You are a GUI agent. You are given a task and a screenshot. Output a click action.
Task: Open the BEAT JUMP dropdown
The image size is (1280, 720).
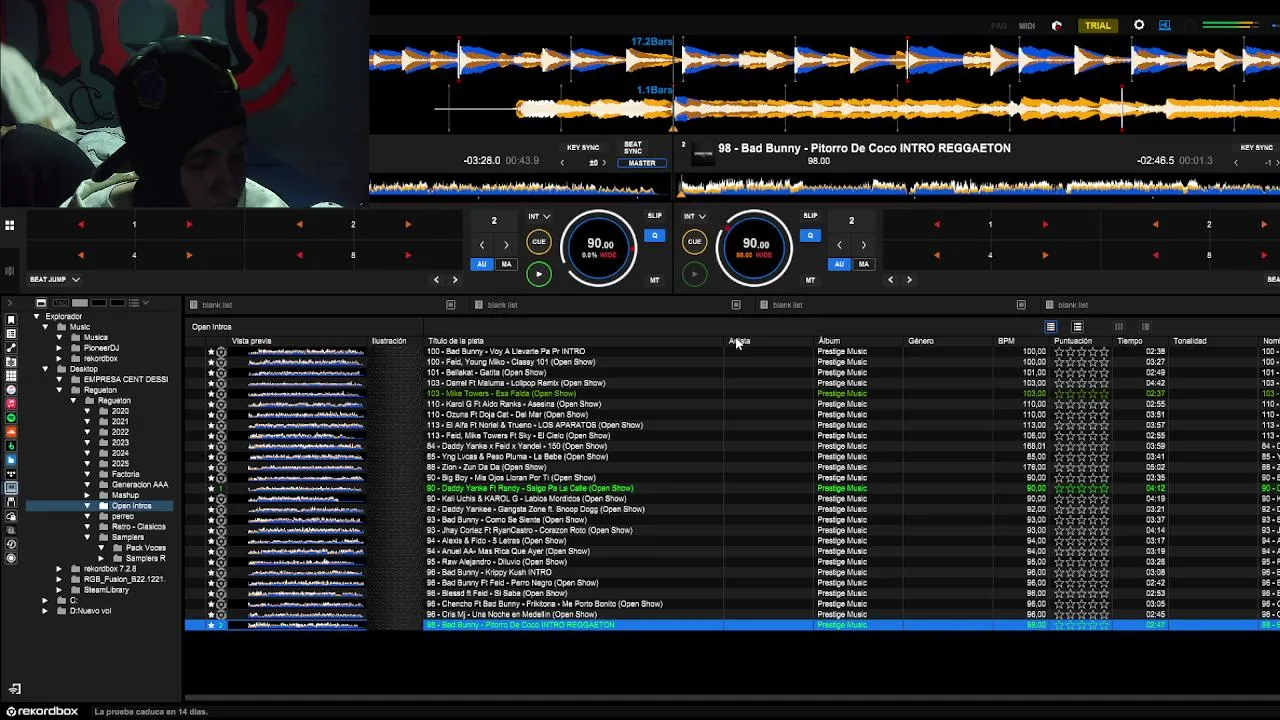(55, 280)
